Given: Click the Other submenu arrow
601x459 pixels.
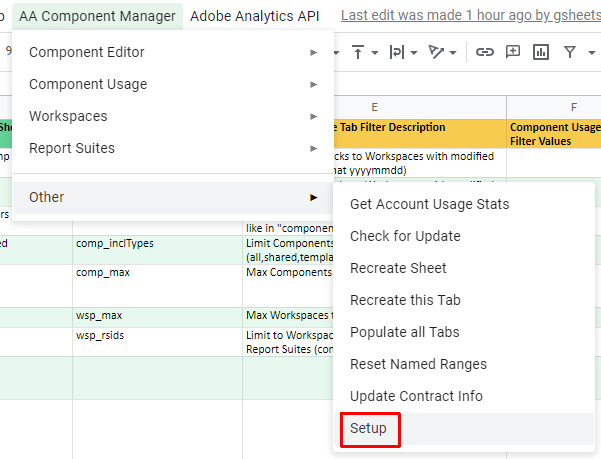Looking at the screenshot, I should 314,197.
